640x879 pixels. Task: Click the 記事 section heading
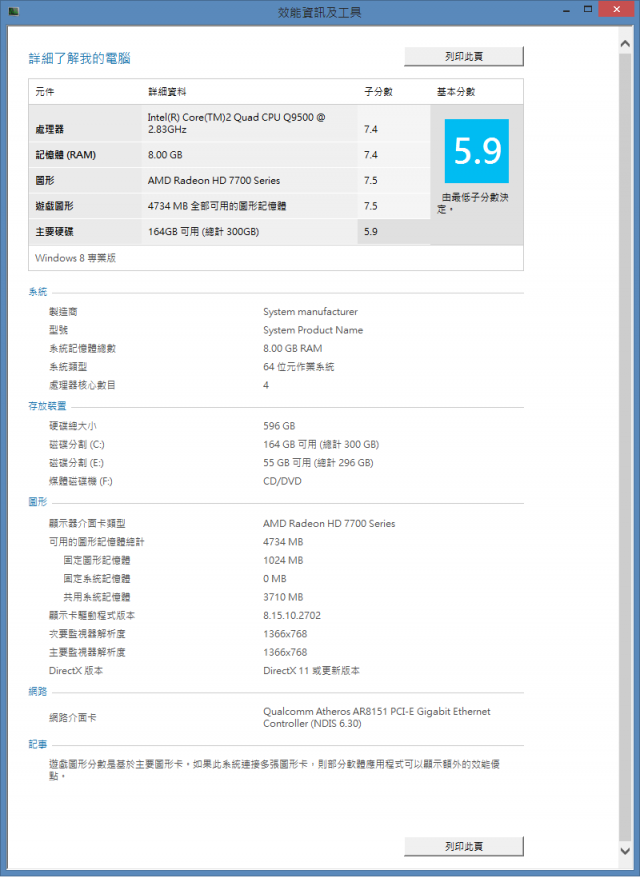pos(38,744)
